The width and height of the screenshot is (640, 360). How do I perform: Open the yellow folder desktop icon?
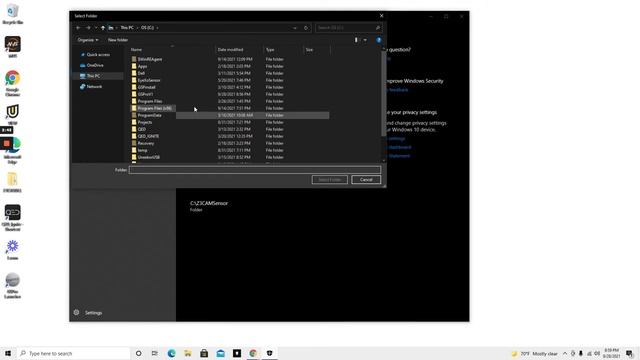(12, 182)
